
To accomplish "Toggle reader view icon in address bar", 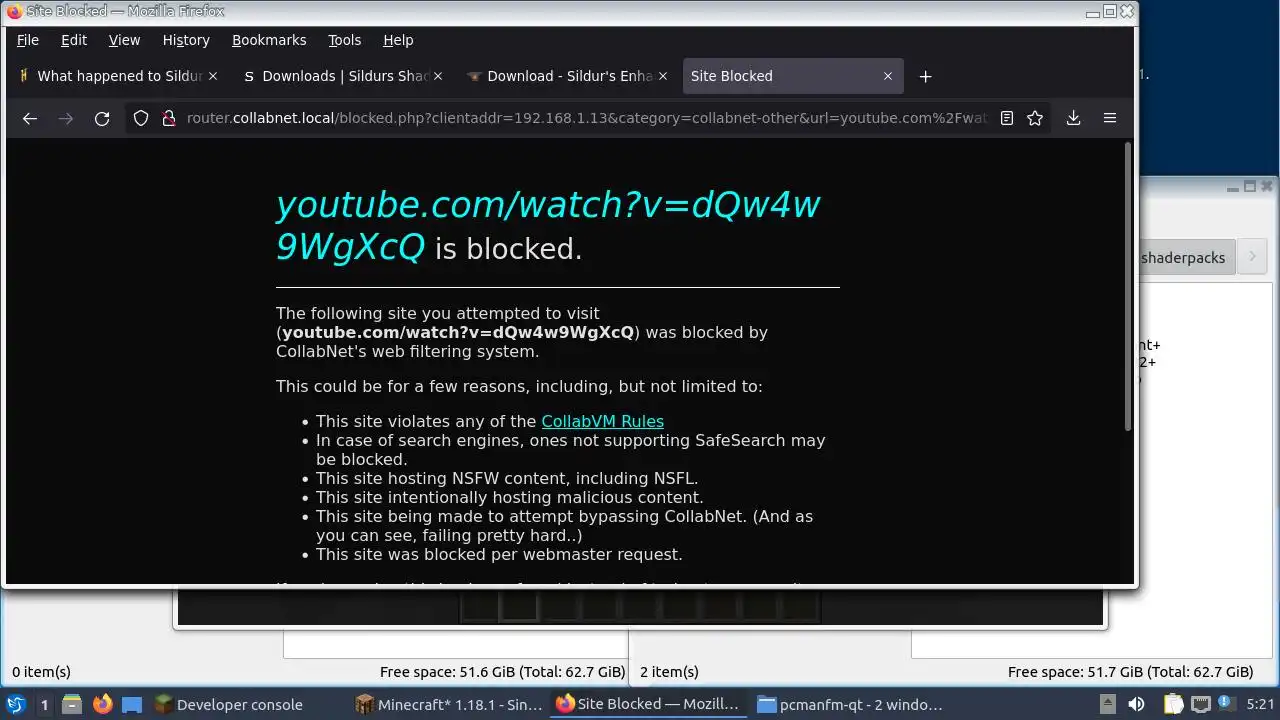I will pos(1007,118).
